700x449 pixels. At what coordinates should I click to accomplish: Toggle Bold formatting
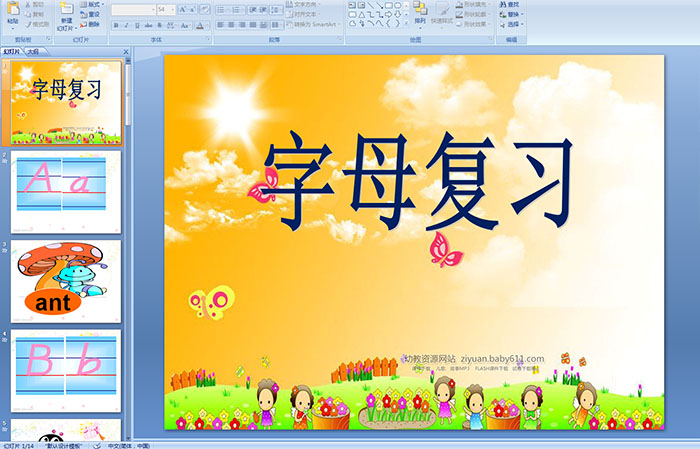116,25
